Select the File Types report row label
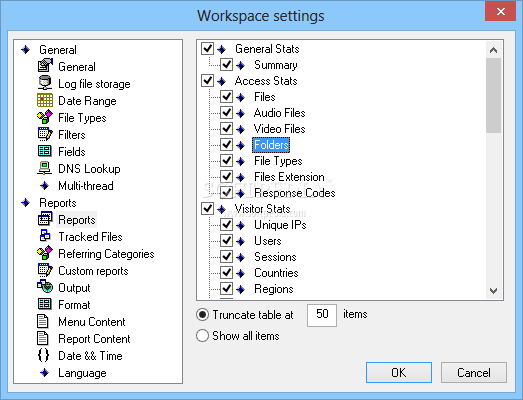This screenshot has height=400, width=523. click(278, 161)
